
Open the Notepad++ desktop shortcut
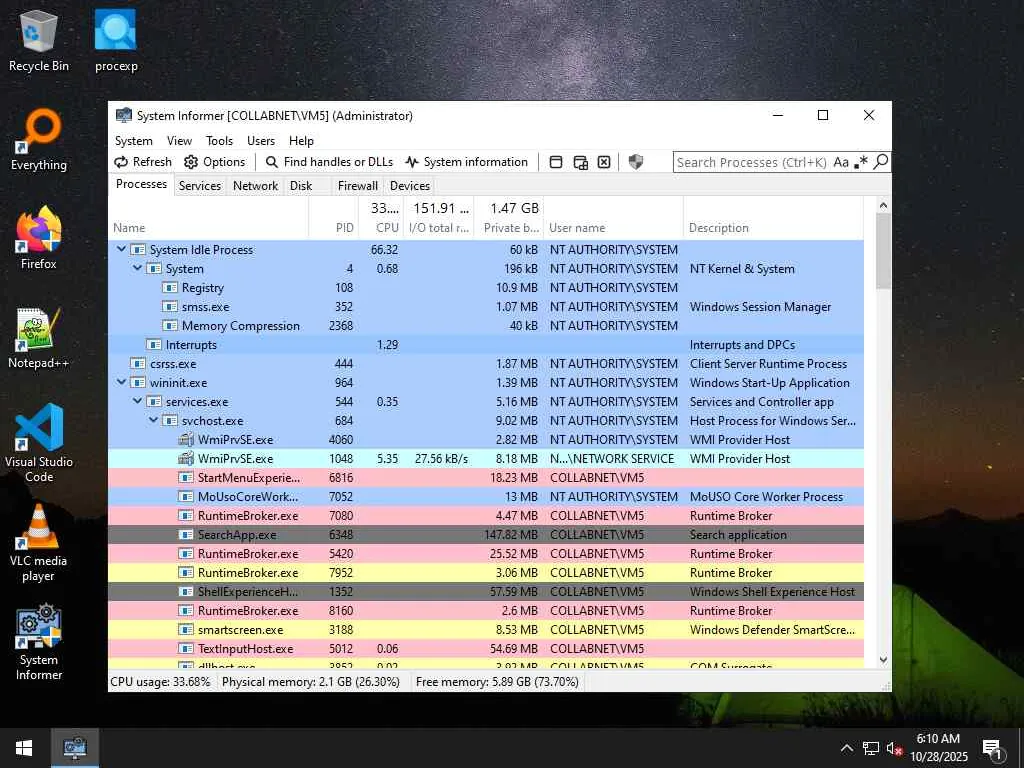coord(39,338)
